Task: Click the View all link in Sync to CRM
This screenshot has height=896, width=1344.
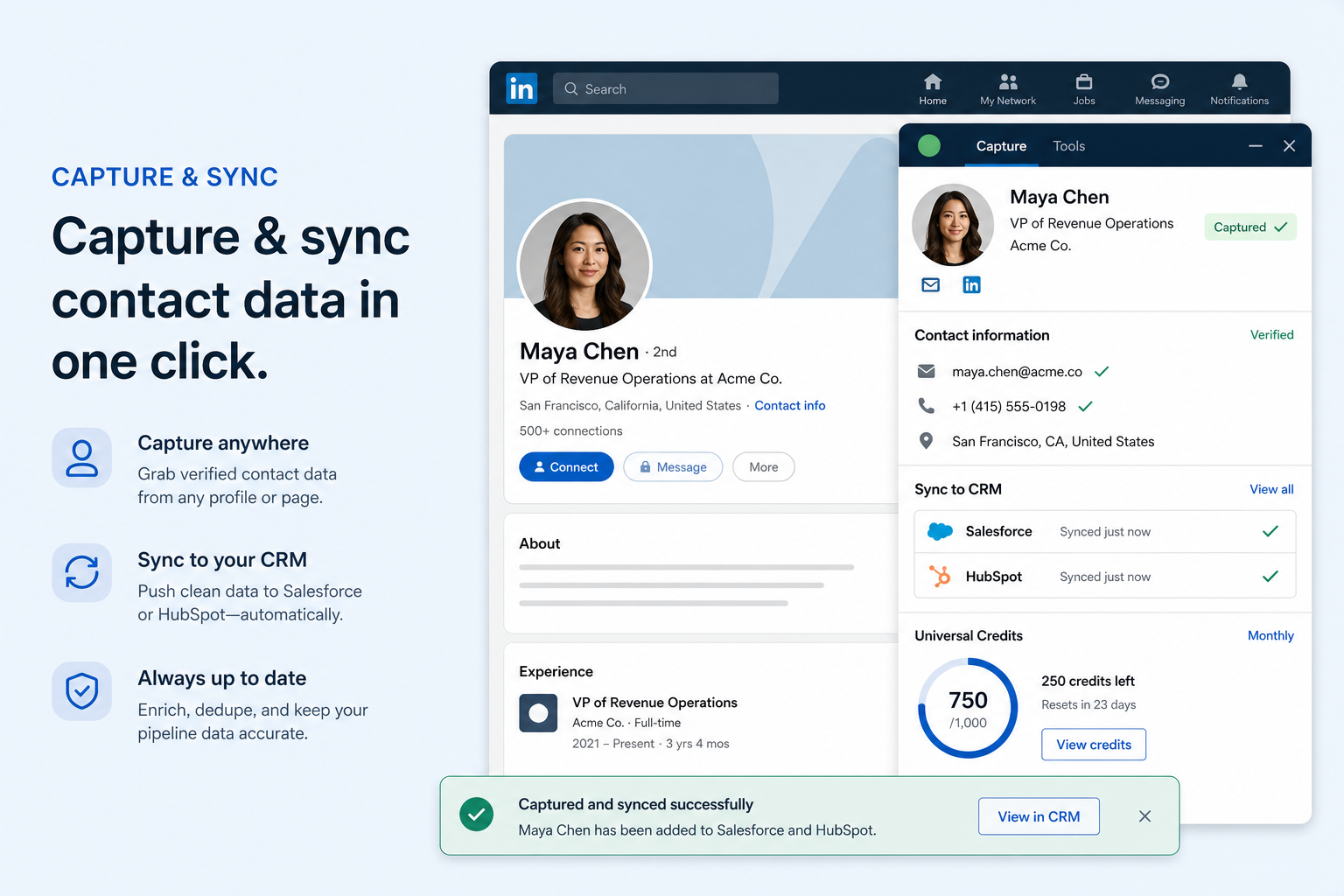Action: pos(1271,489)
